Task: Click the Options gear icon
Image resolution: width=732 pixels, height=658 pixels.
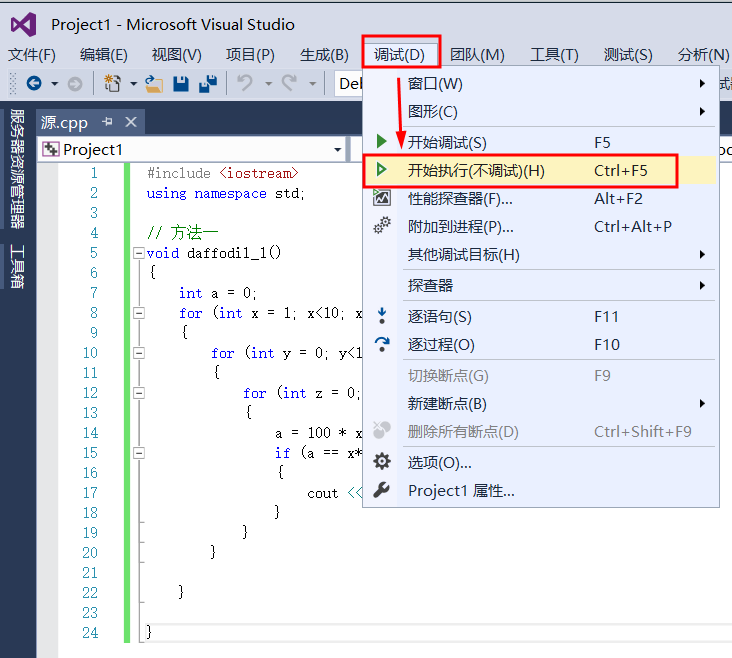Action: coord(382,461)
